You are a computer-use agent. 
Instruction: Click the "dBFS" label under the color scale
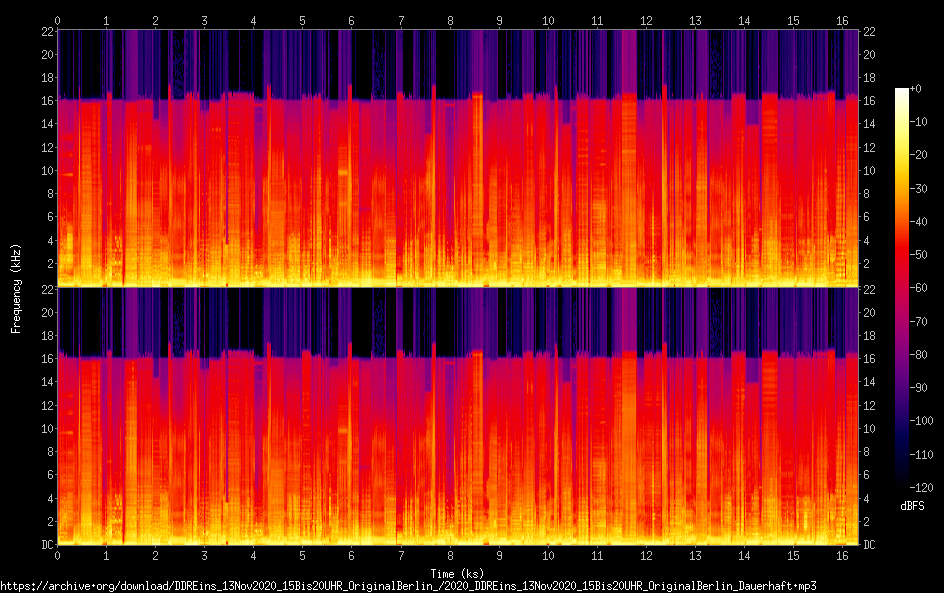(912, 506)
